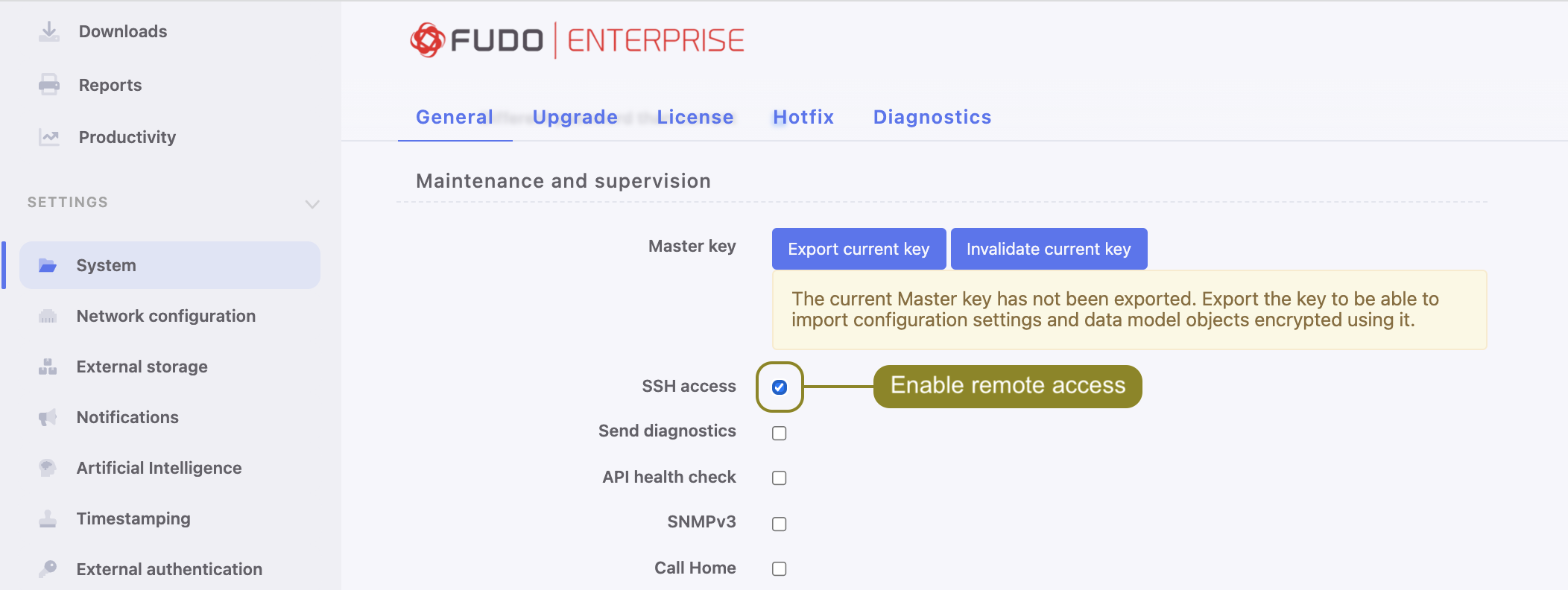Click the Network configuration port icon
This screenshot has width=1568, height=590.
tap(48, 317)
